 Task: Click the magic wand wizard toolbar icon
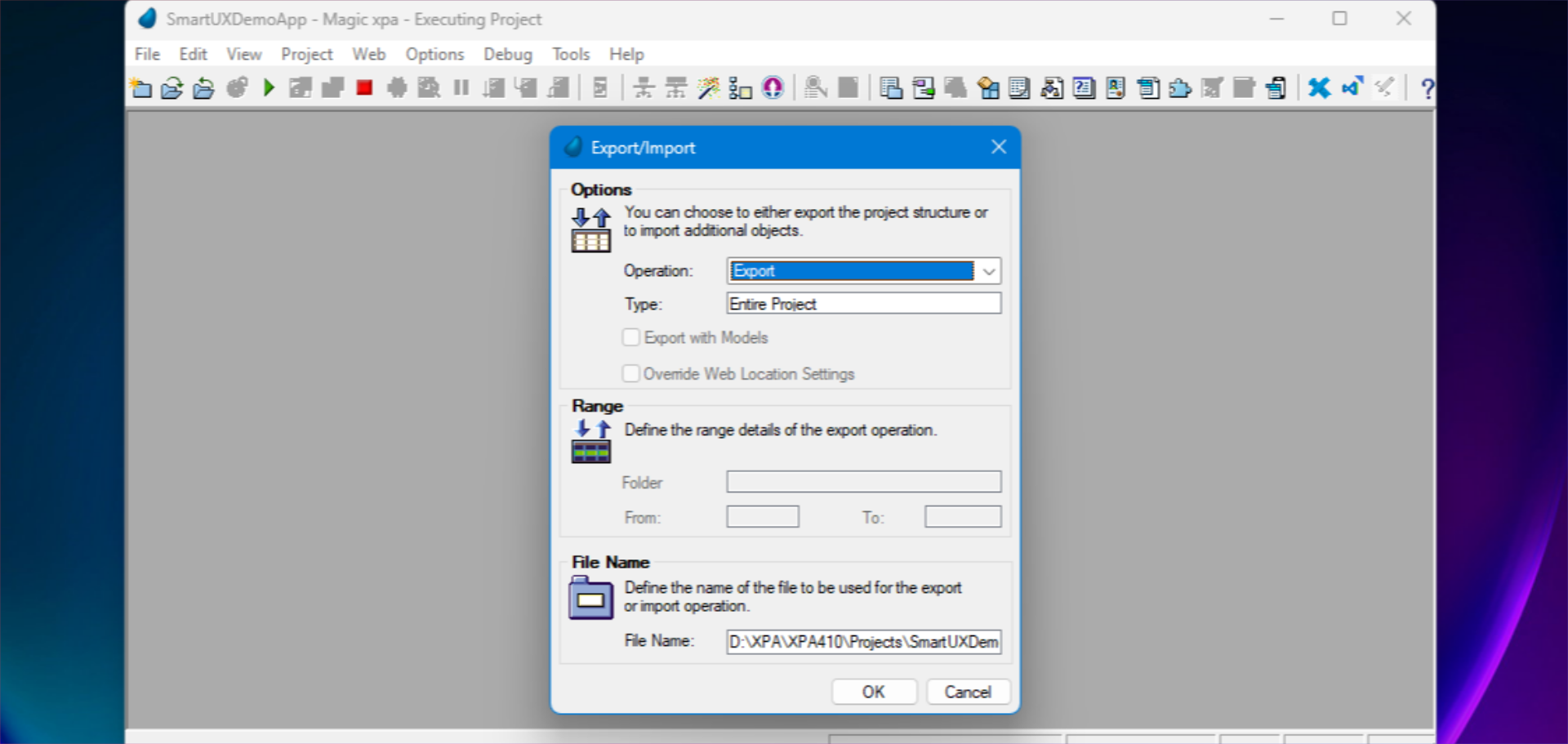click(707, 87)
